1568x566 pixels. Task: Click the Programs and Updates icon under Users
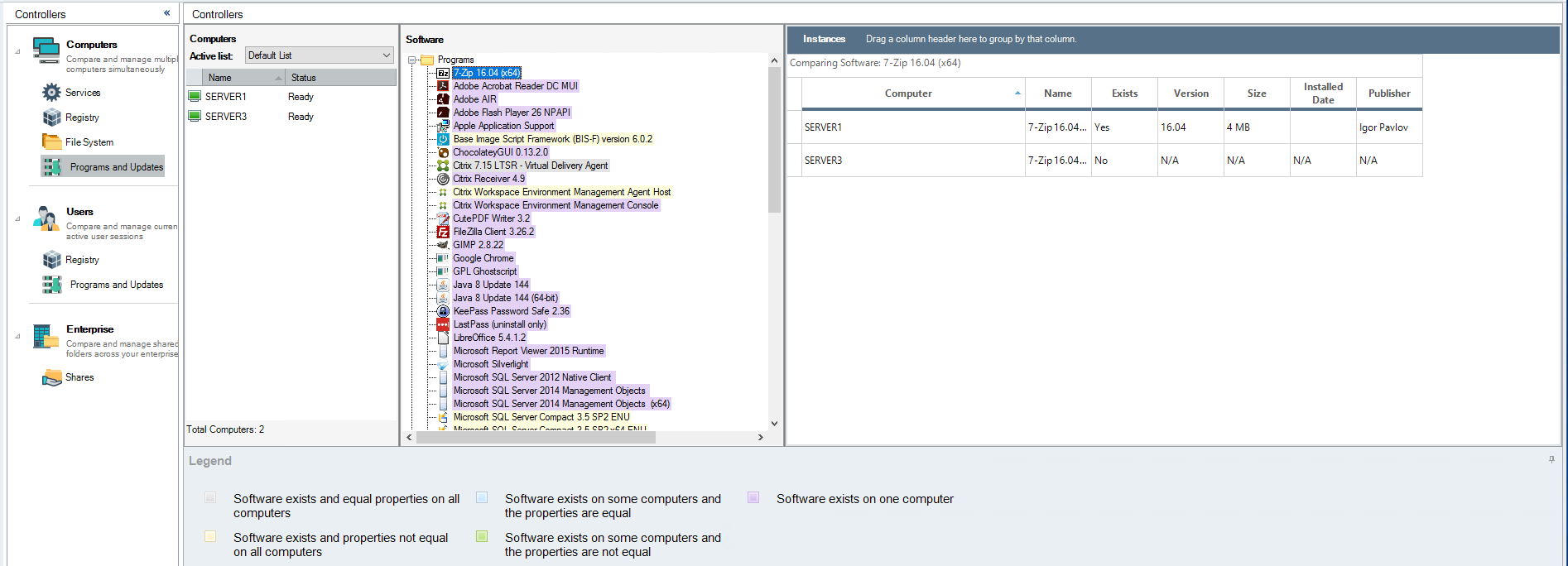coord(52,285)
